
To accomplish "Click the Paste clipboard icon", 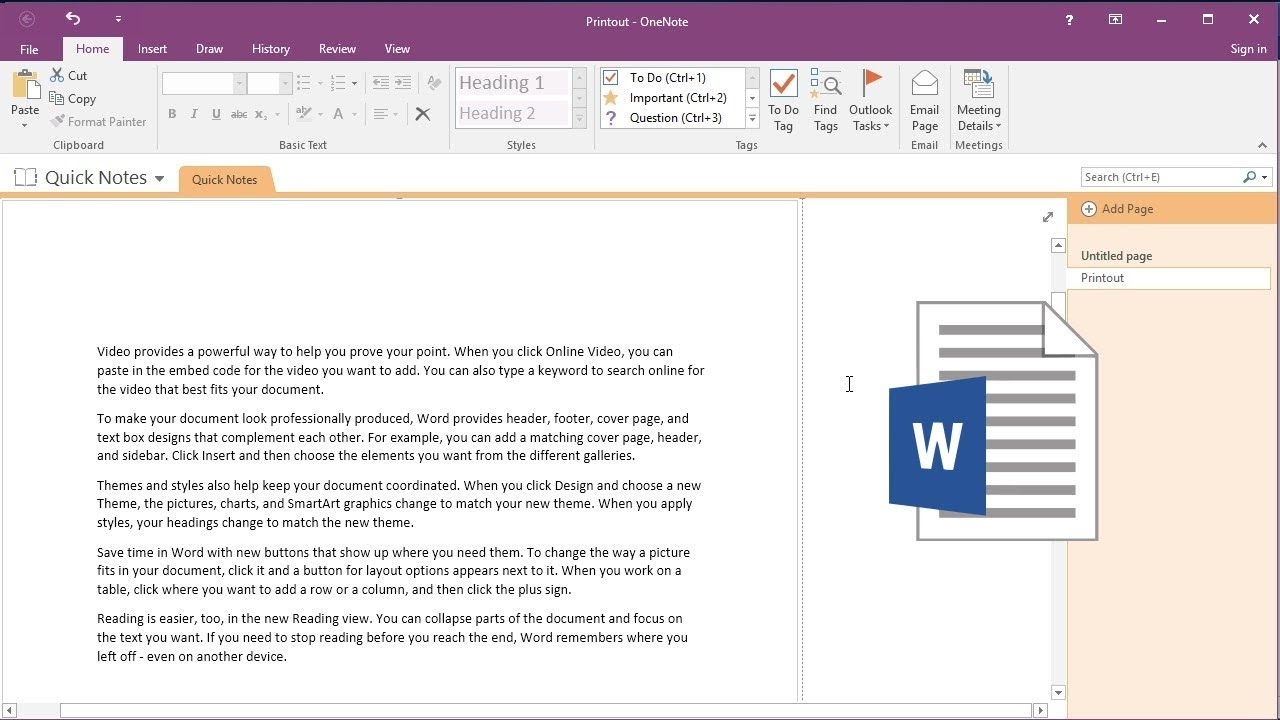I will 25,86.
